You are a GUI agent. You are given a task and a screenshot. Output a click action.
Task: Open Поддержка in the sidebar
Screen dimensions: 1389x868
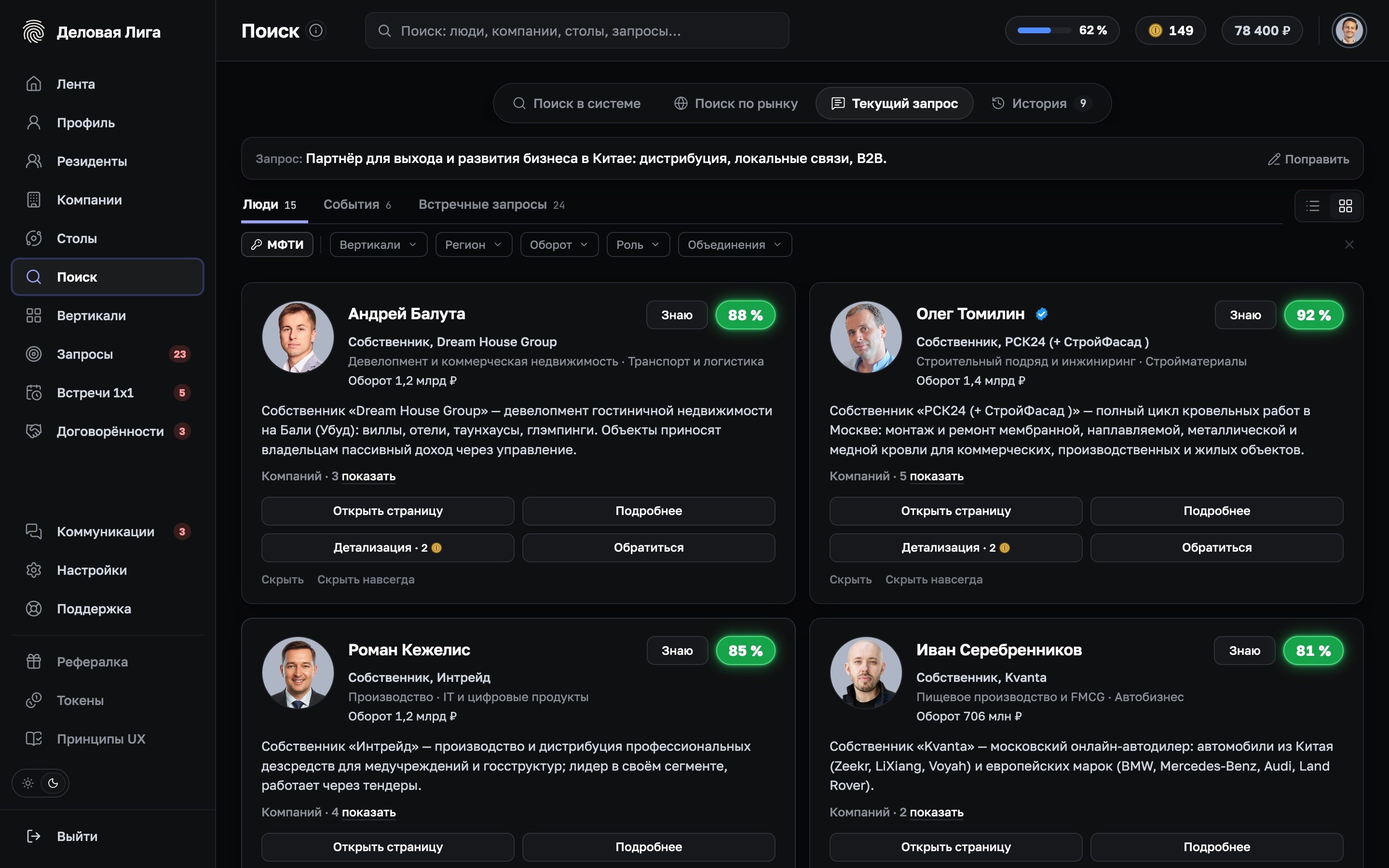click(x=108, y=609)
